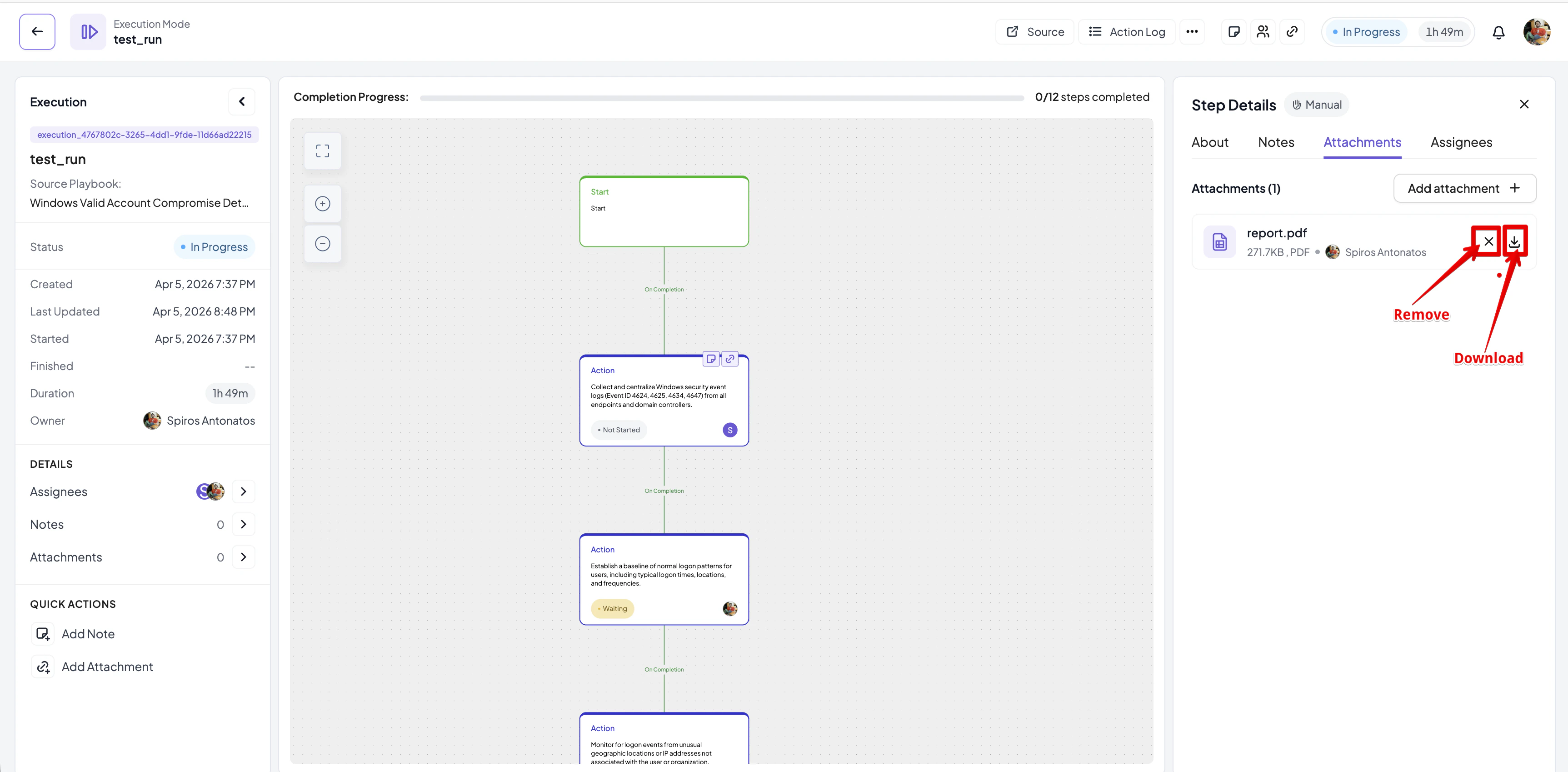This screenshot has width=1568, height=772.
Task: Expand the Assignees details row
Action: (x=243, y=491)
